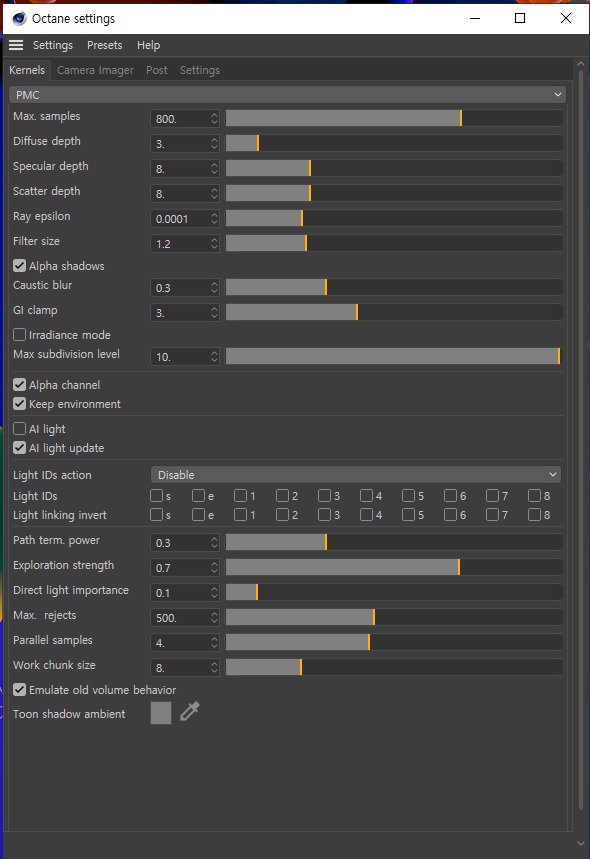Switch to the Post tab
590x859 pixels.
click(x=157, y=70)
